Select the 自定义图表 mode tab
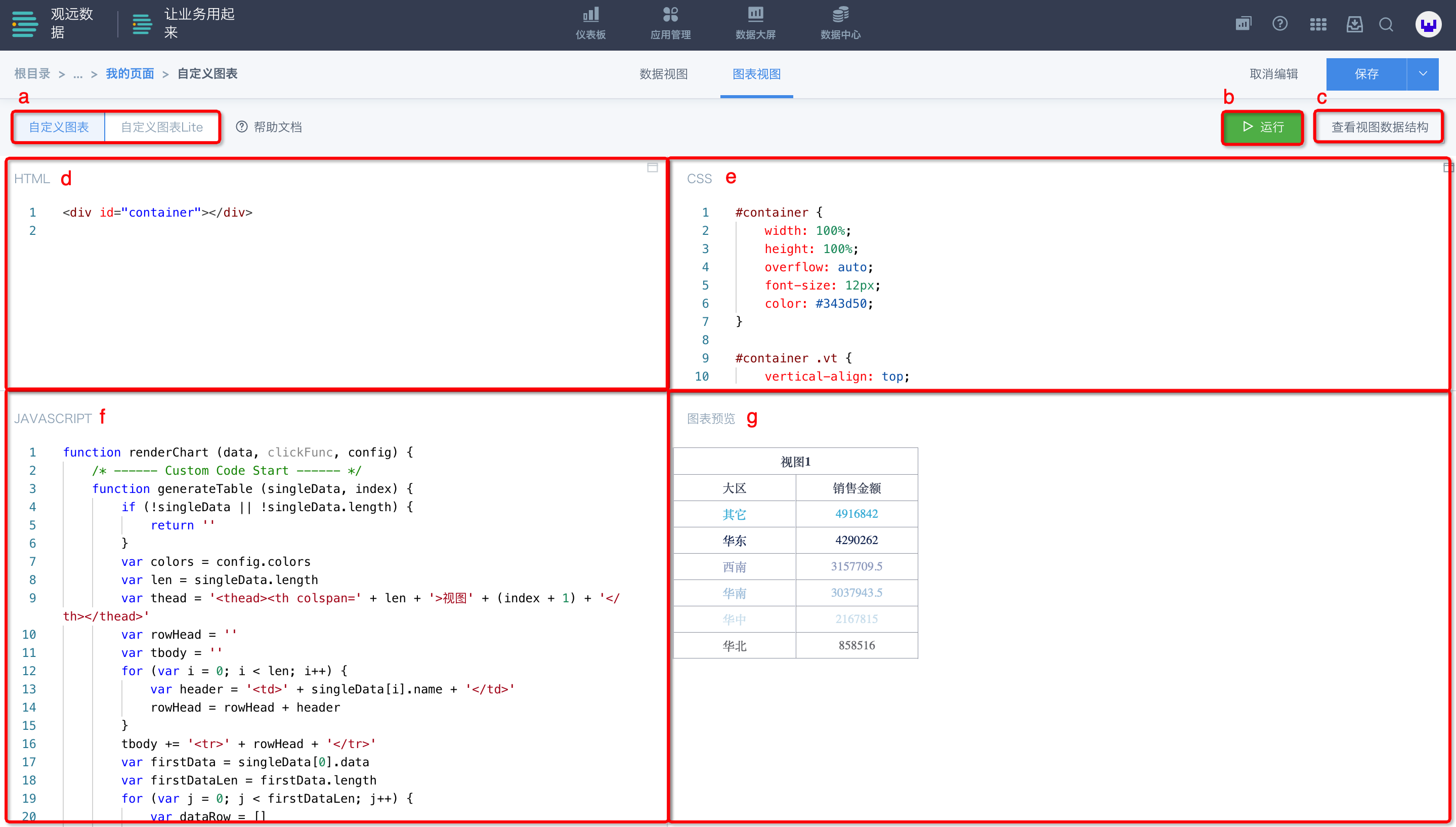Viewport: 1456px width, 827px height. coord(59,127)
